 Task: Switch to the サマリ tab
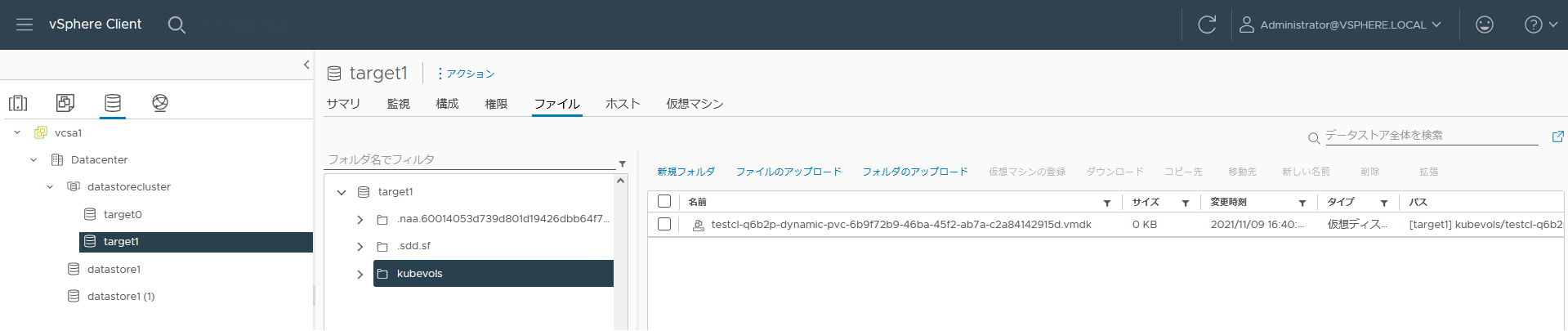tap(343, 104)
